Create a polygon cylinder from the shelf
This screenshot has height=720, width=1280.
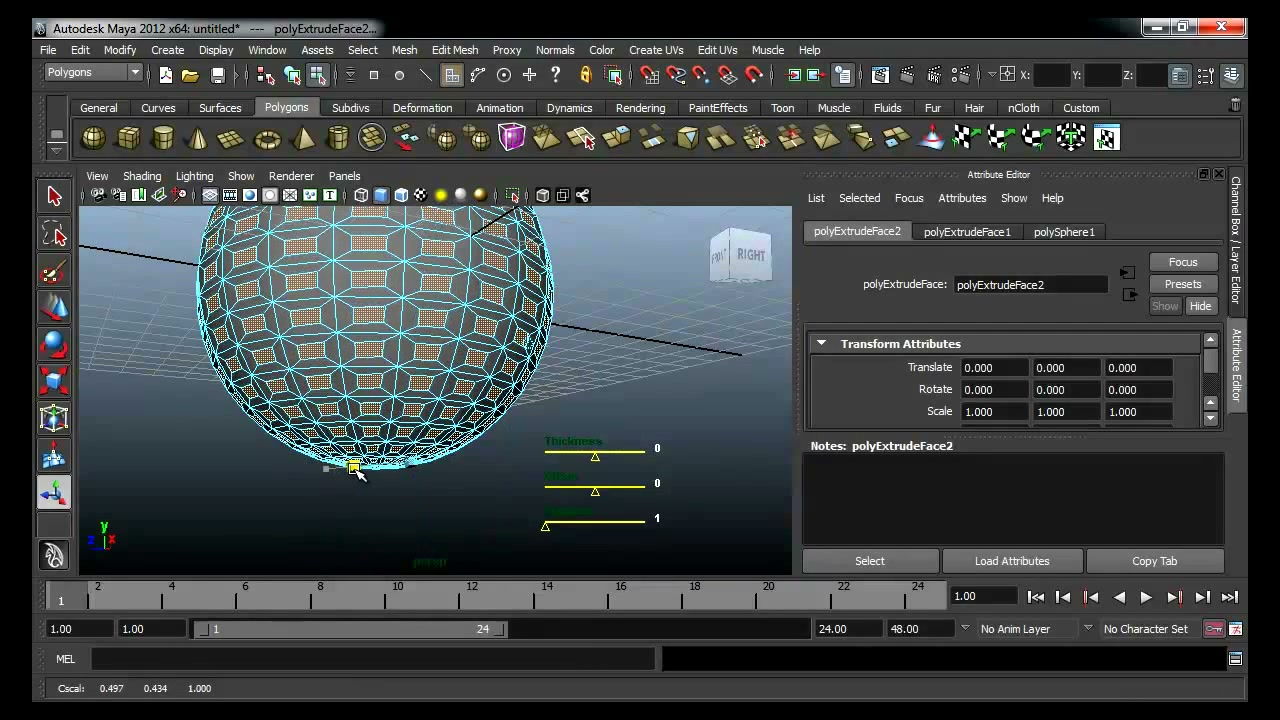(x=163, y=138)
